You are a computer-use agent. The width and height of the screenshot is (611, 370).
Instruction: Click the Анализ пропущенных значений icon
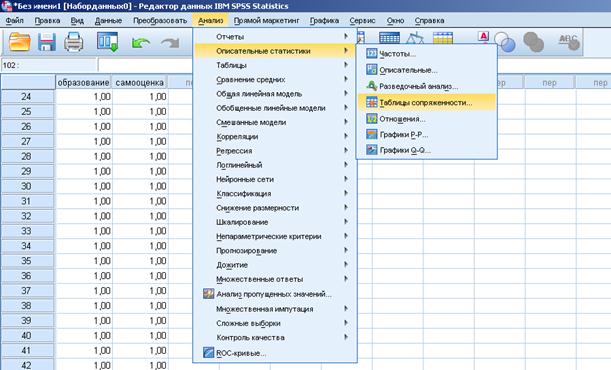click(208, 294)
